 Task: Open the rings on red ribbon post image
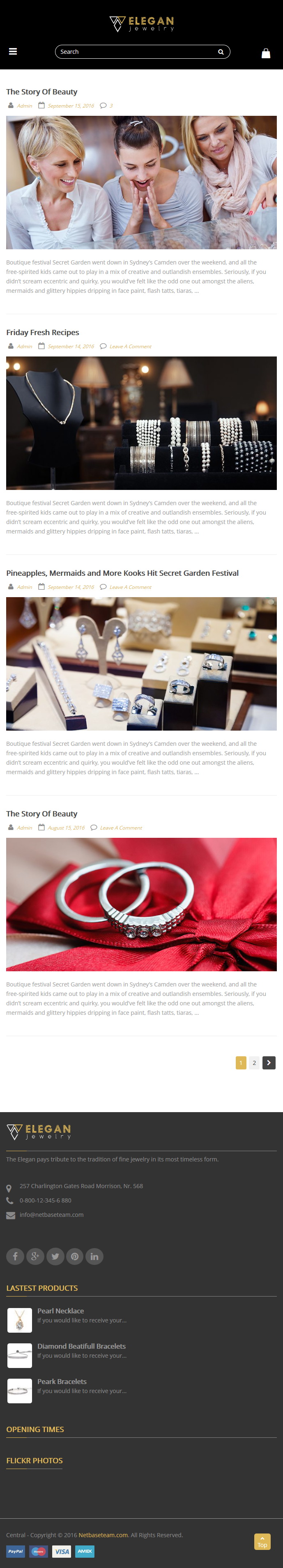coord(141,904)
